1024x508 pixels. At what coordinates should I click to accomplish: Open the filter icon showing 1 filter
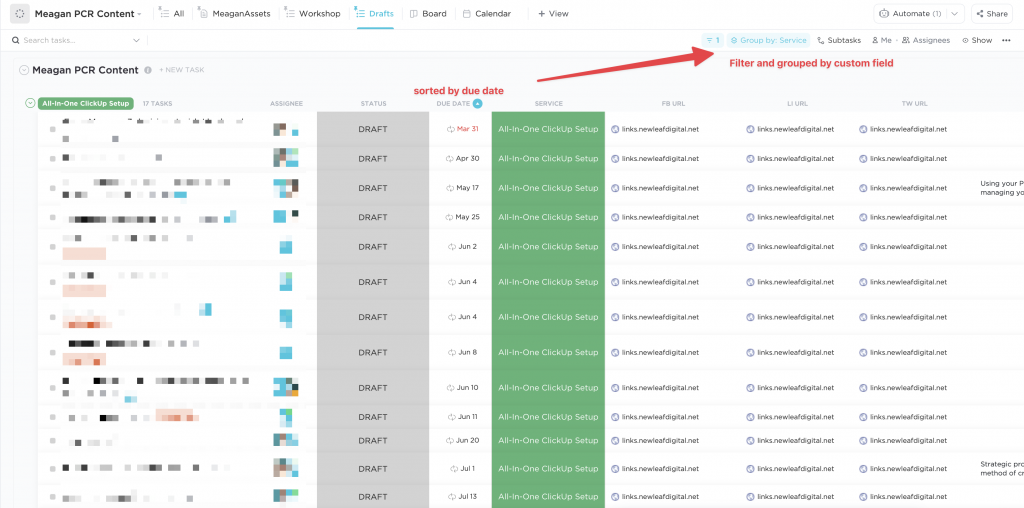(x=712, y=40)
